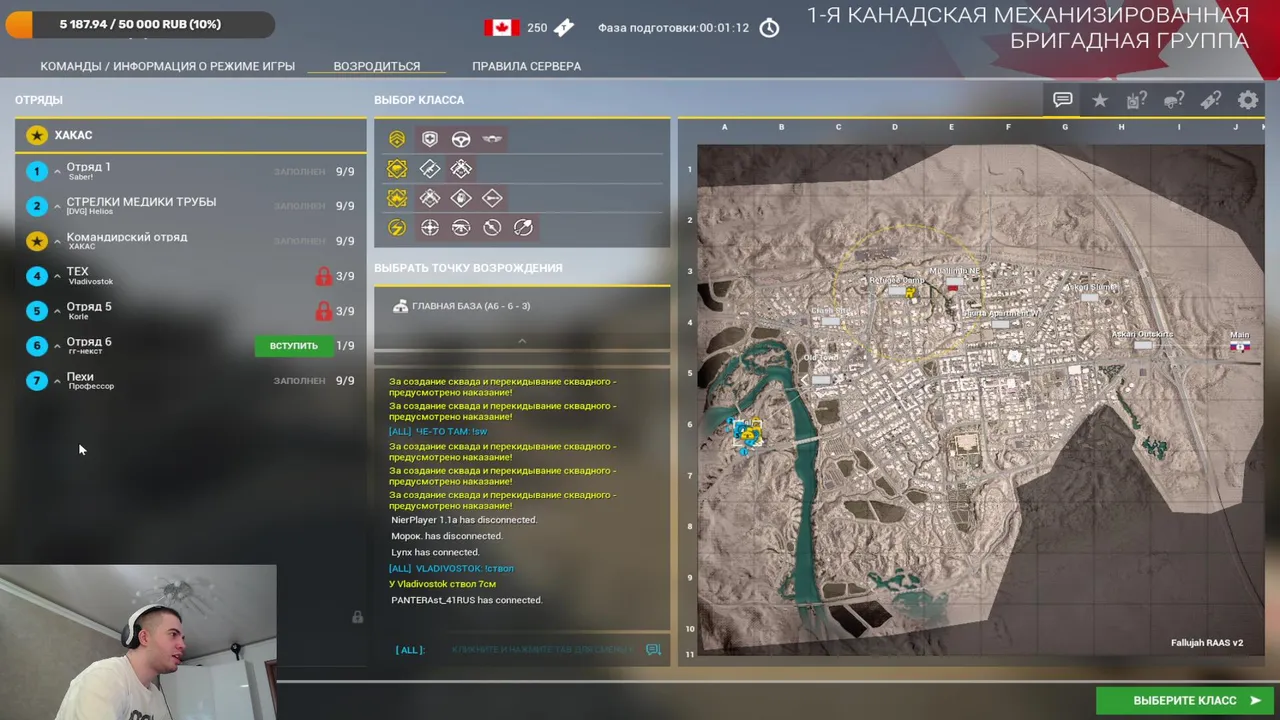The image size is (1280, 720).
Task: Click the orange donation progress bar
Action: pos(140,24)
